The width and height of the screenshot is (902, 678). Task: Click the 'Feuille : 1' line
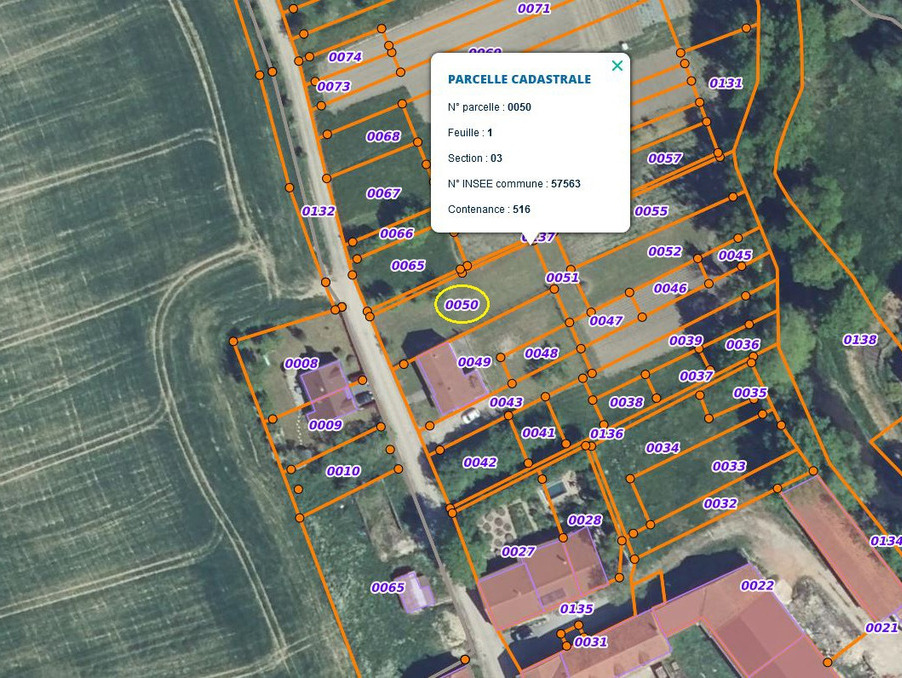pyautogui.click(x=470, y=132)
